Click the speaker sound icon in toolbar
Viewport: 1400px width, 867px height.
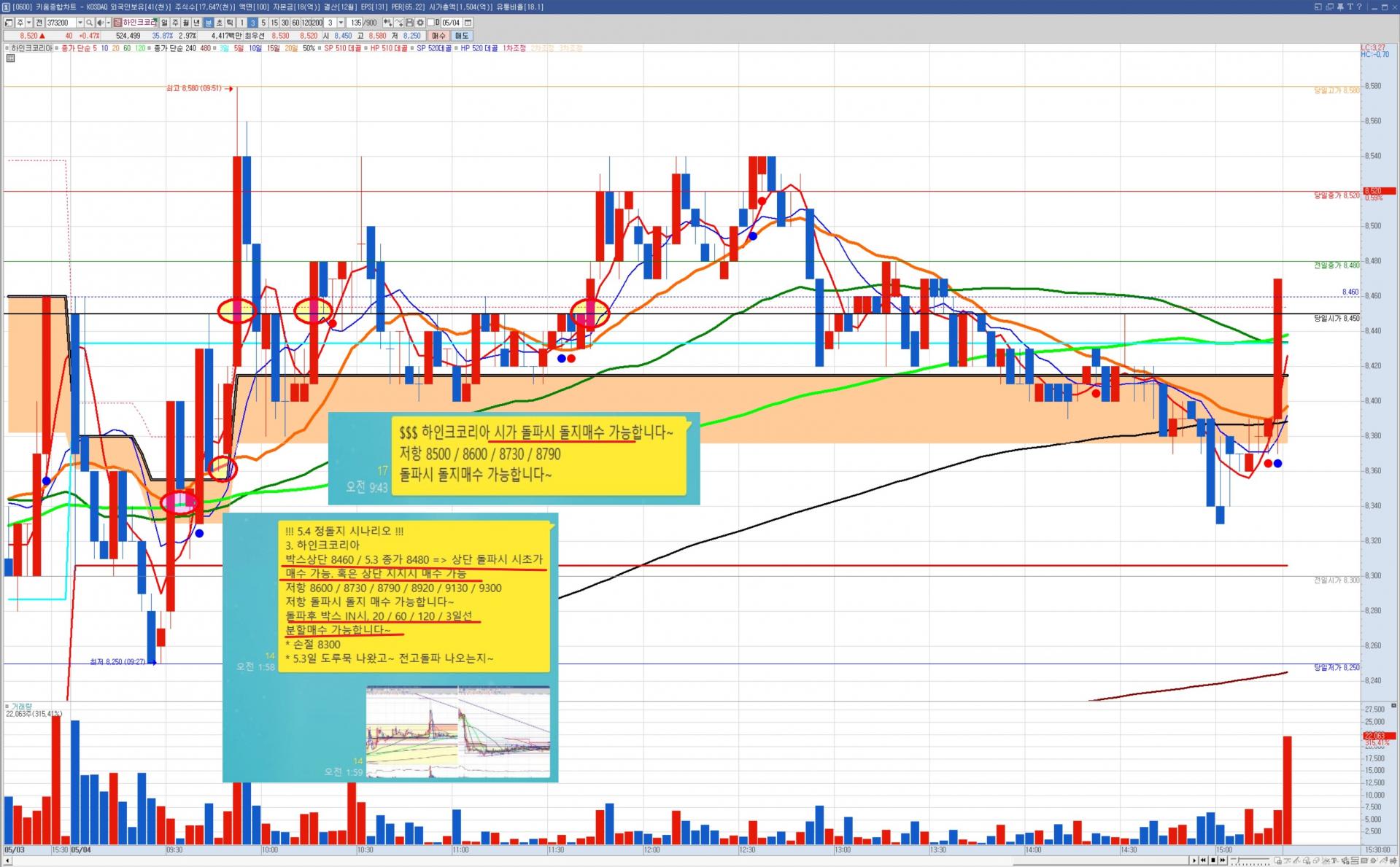point(99,23)
